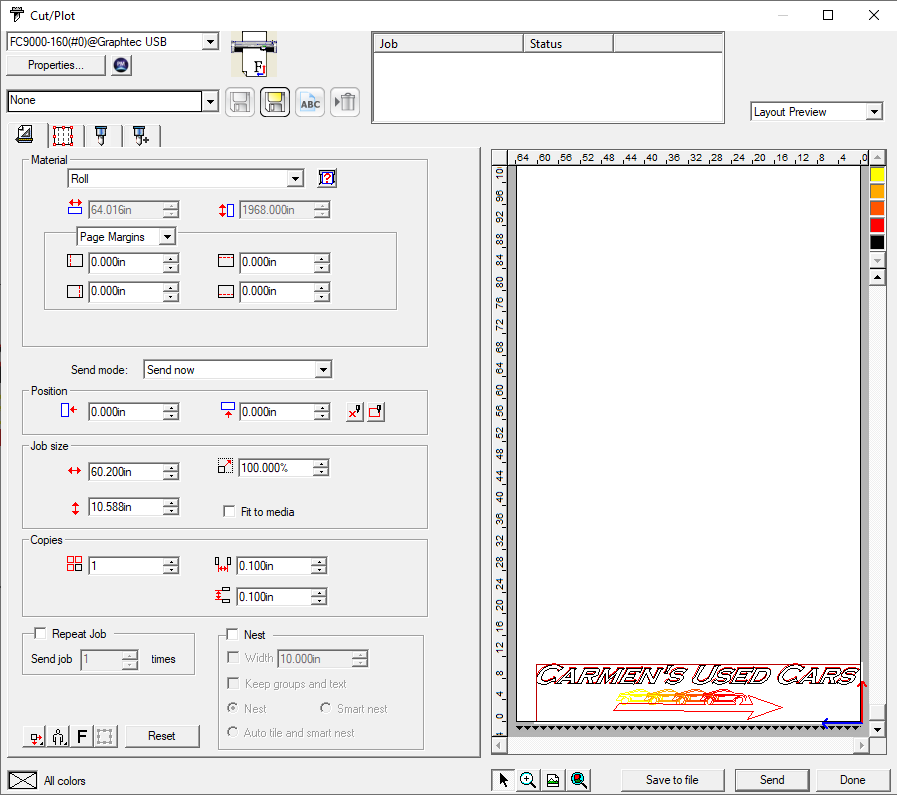Open the Properties settings for the Graphtec plotter
Screen dimensions: 897x795
coord(55,65)
